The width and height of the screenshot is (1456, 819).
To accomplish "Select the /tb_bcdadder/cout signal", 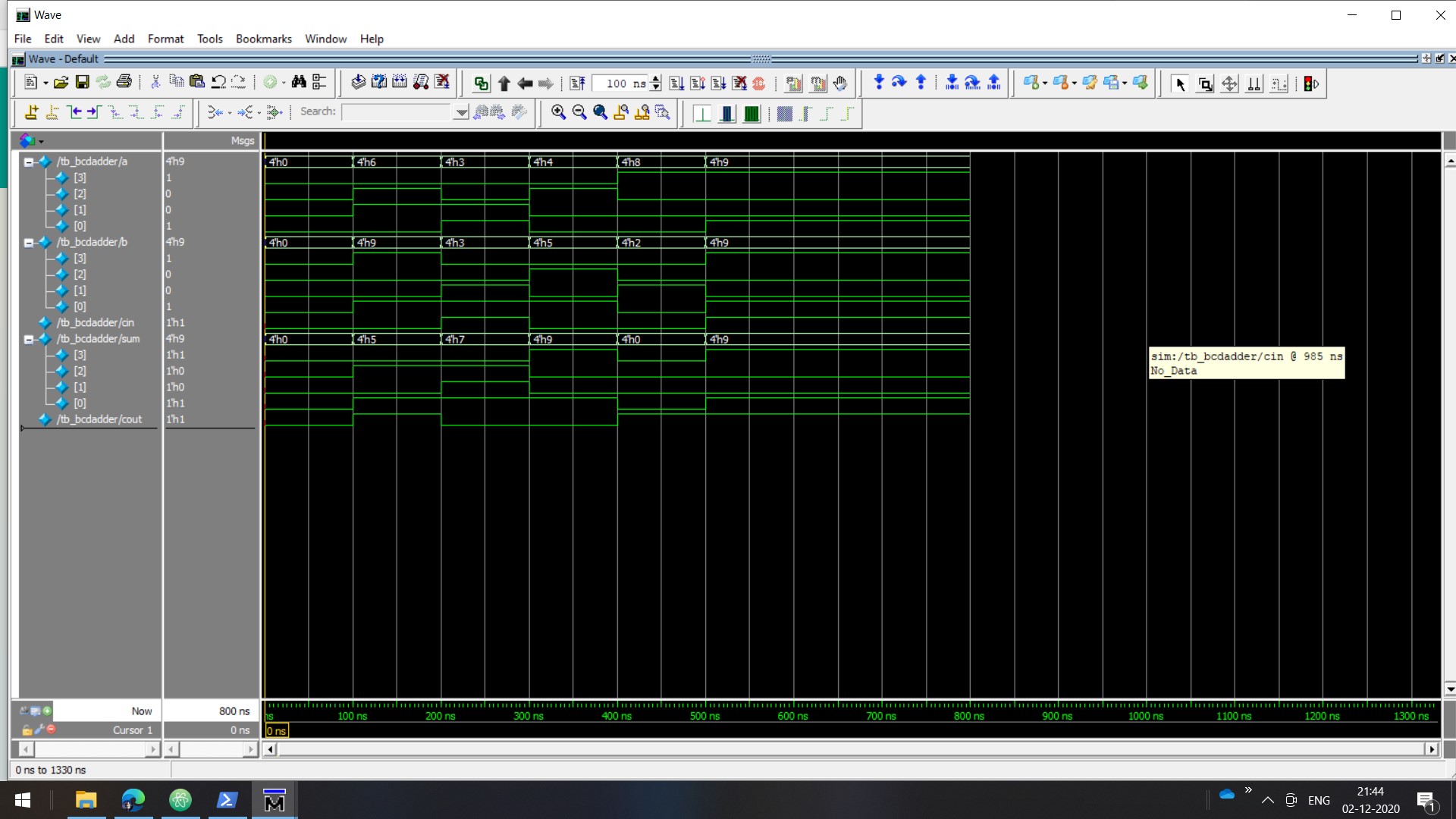I will point(99,419).
